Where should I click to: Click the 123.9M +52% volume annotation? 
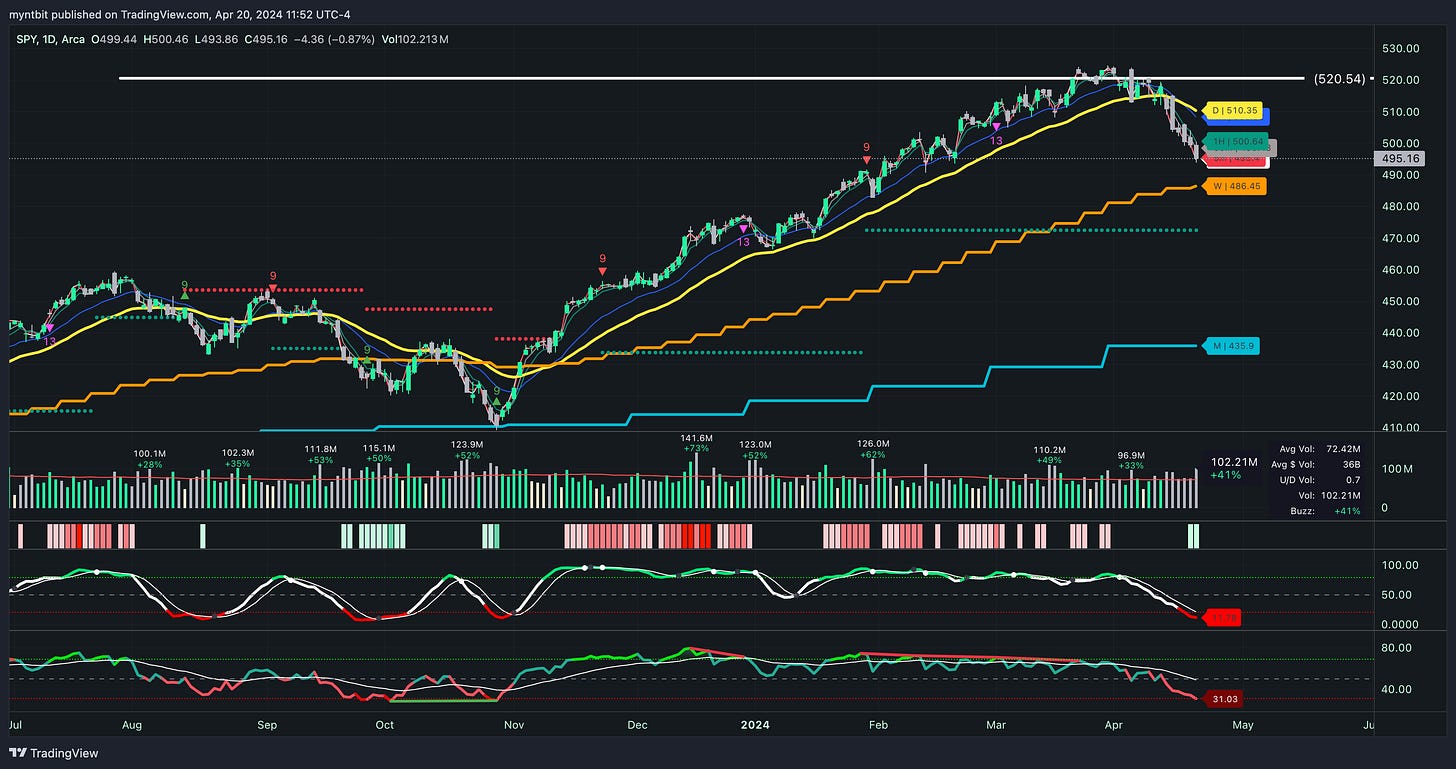[466, 449]
